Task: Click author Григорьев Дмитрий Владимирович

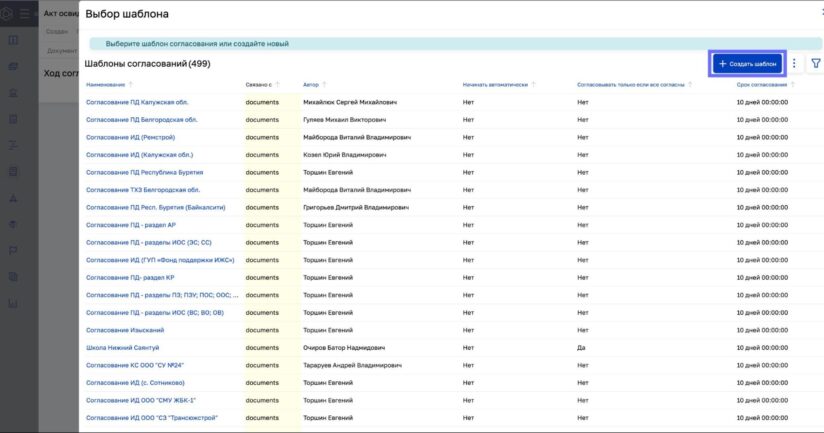Action: (356, 208)
